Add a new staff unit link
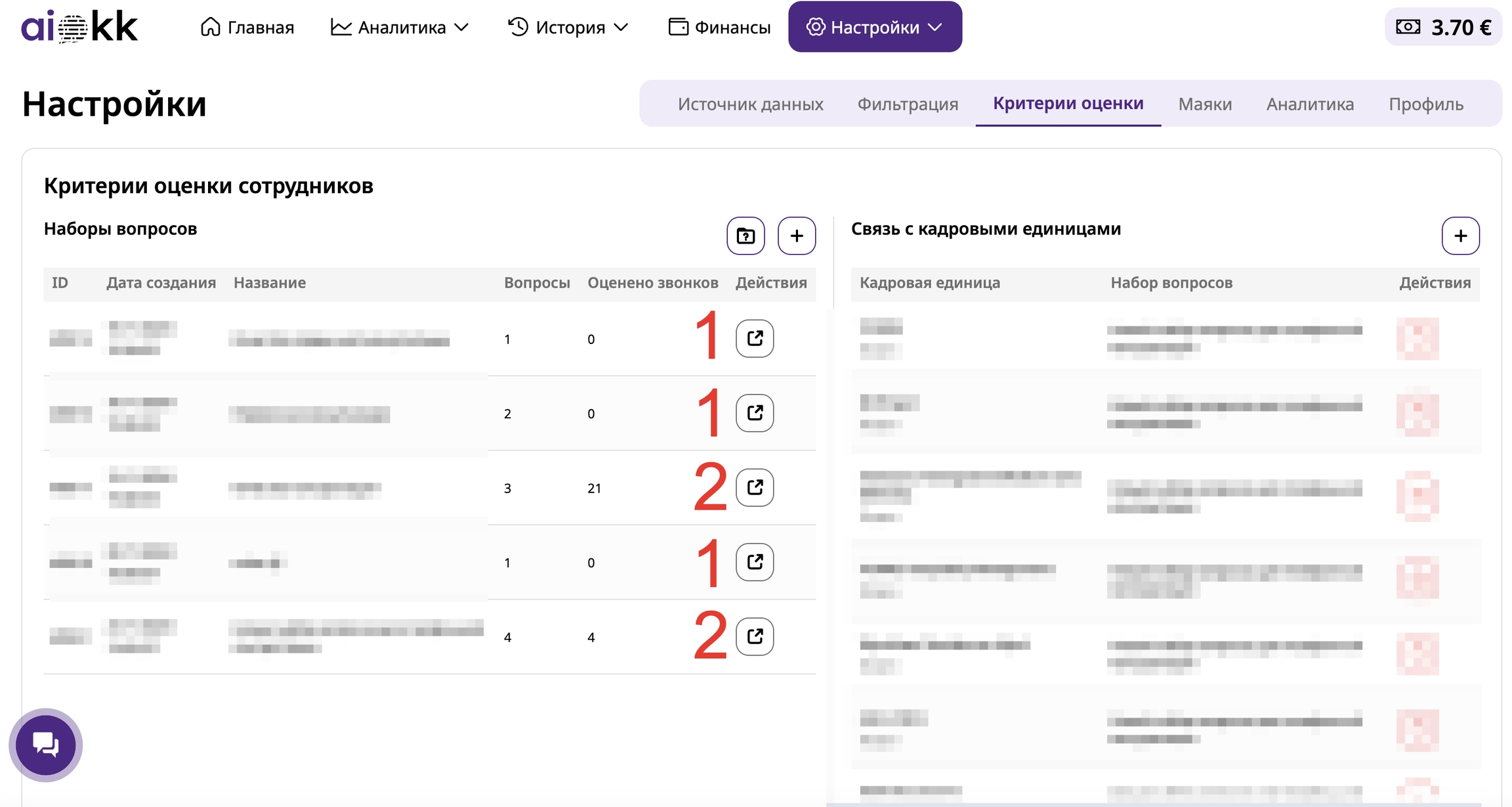This screenshot has height=807, width=1512. 1460,236
